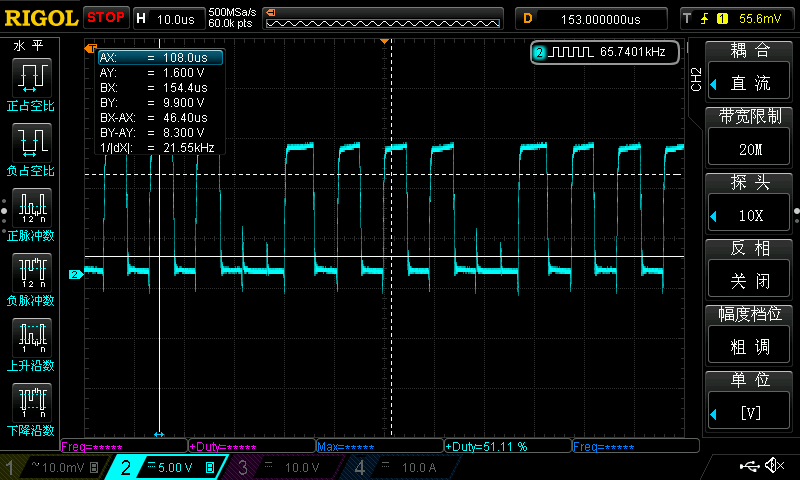
Task: Switch to channel 2 tab
Action: coord(167,467)
